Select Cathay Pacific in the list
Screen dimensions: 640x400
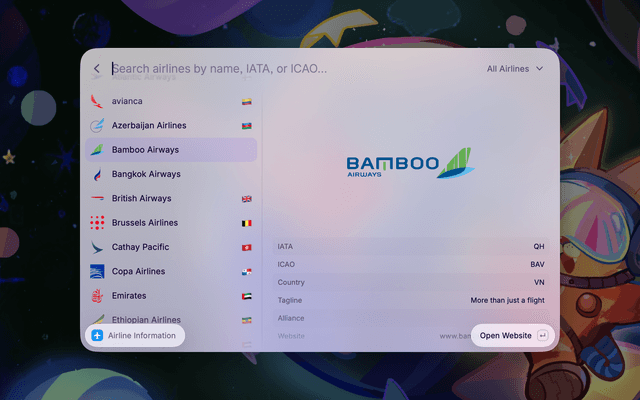pyautogui.click(x=140, y=247)
